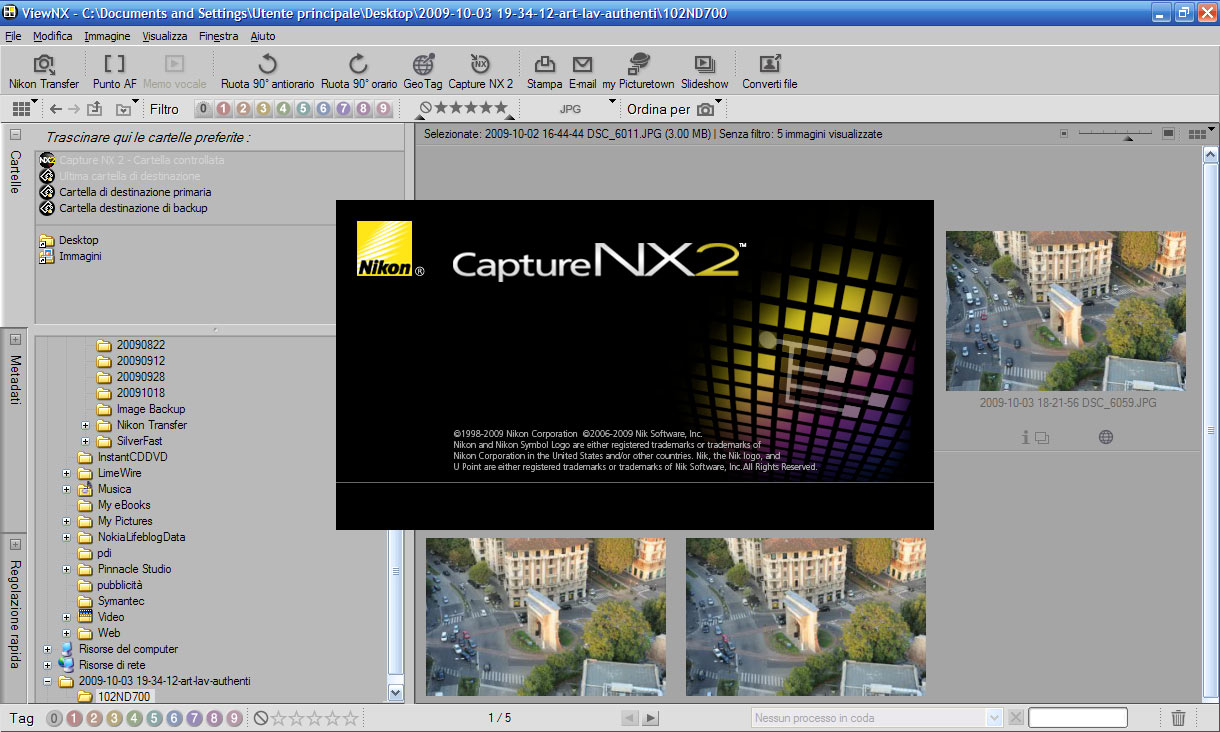Expand the Nikon Transfer folder node

86,425
